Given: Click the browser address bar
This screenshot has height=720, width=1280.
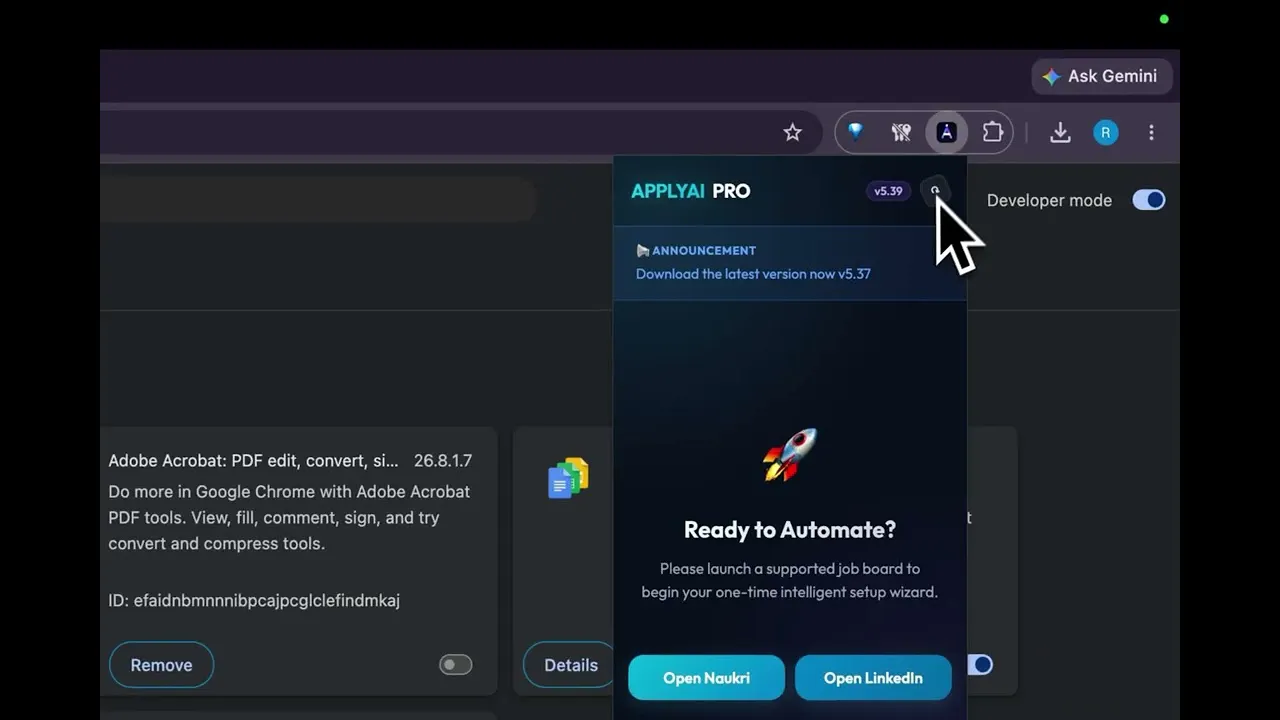Looking at the screenshot, I should [x=460, y=132].
